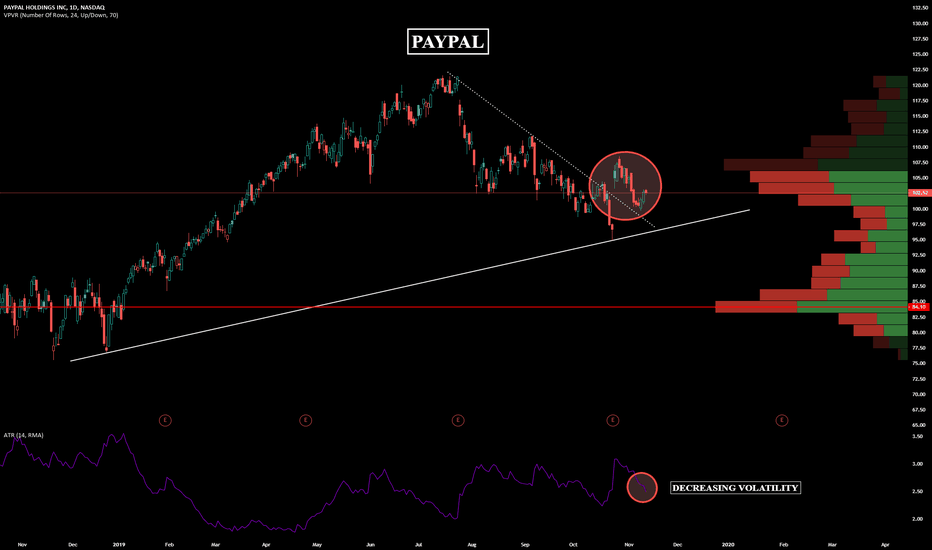Image resolution: width=932 pixels, height=550 pixels.
Task: Click the 130.00 price axis label
Action: (x=920, y=23)
